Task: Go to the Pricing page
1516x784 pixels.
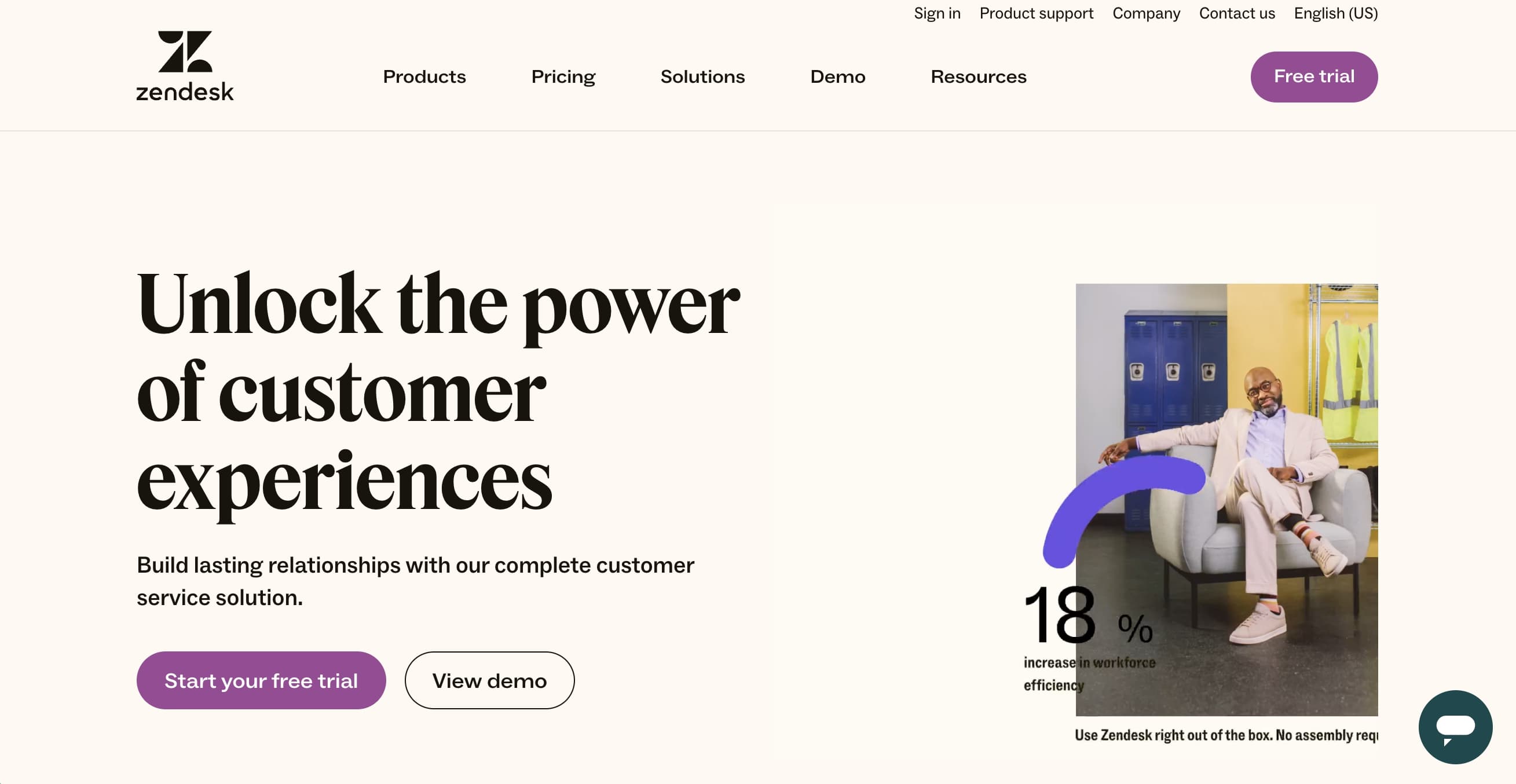Action: coord(563,76)
